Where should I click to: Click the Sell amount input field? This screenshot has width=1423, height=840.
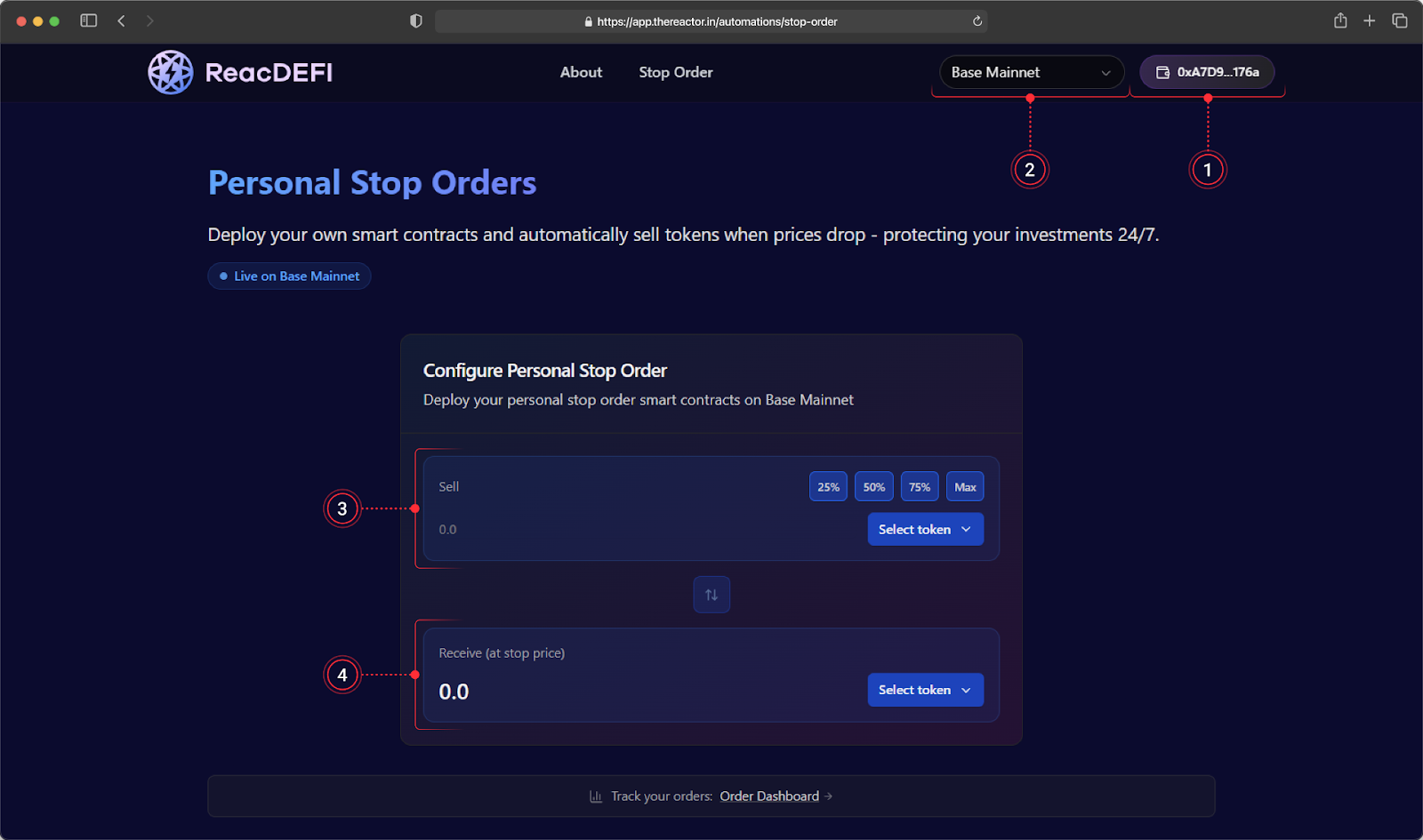point(623,530)
